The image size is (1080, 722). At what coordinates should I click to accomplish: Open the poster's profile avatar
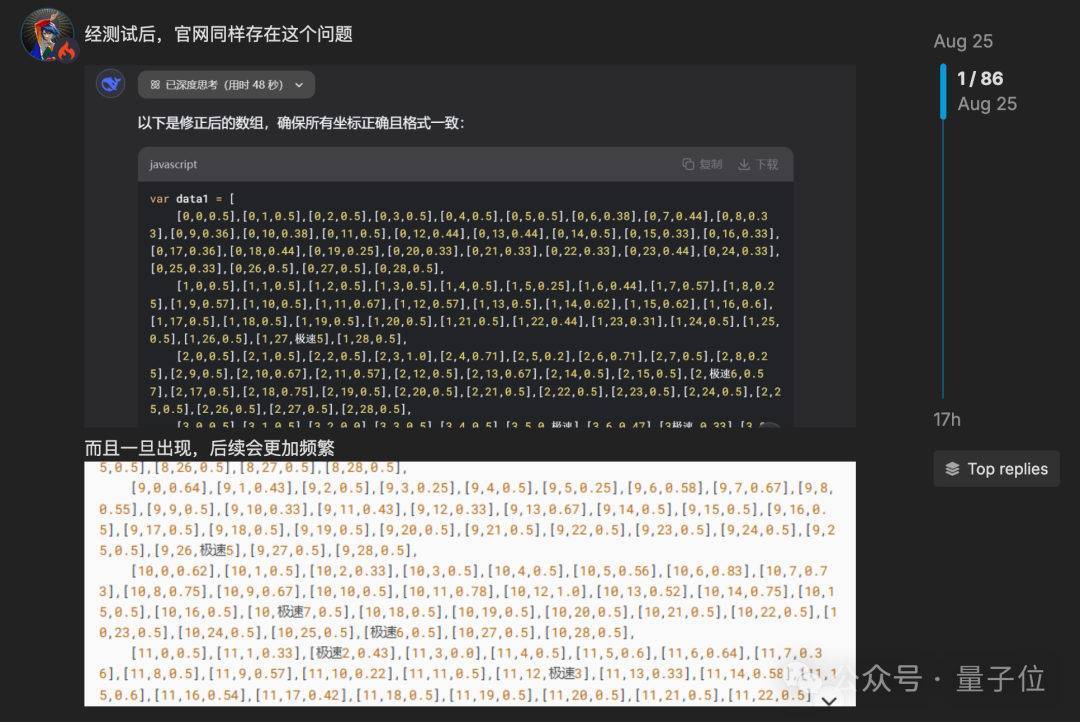(48, 34)
